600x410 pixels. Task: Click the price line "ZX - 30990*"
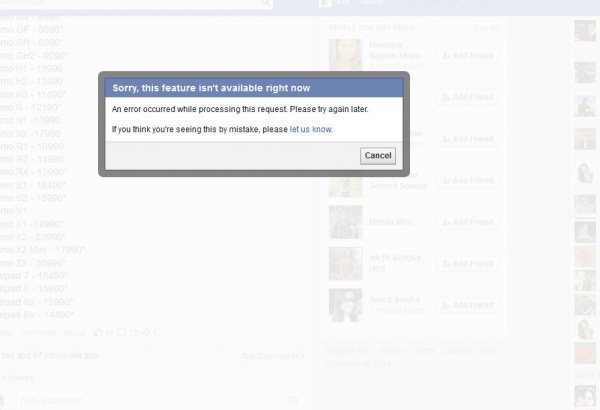click(x=33, y=263)
